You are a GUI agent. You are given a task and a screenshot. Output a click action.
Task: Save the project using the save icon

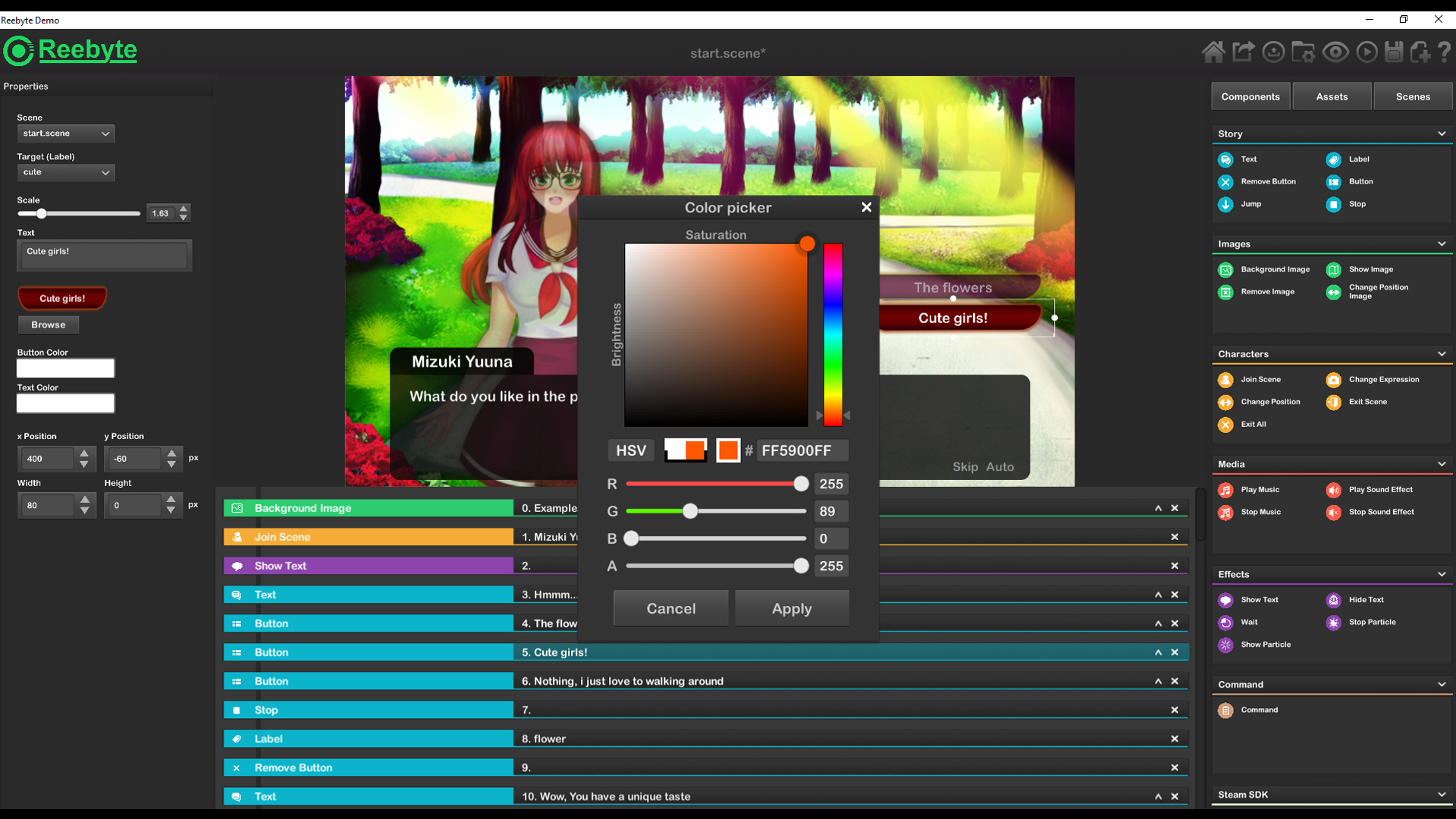(x=1395, y=52)
